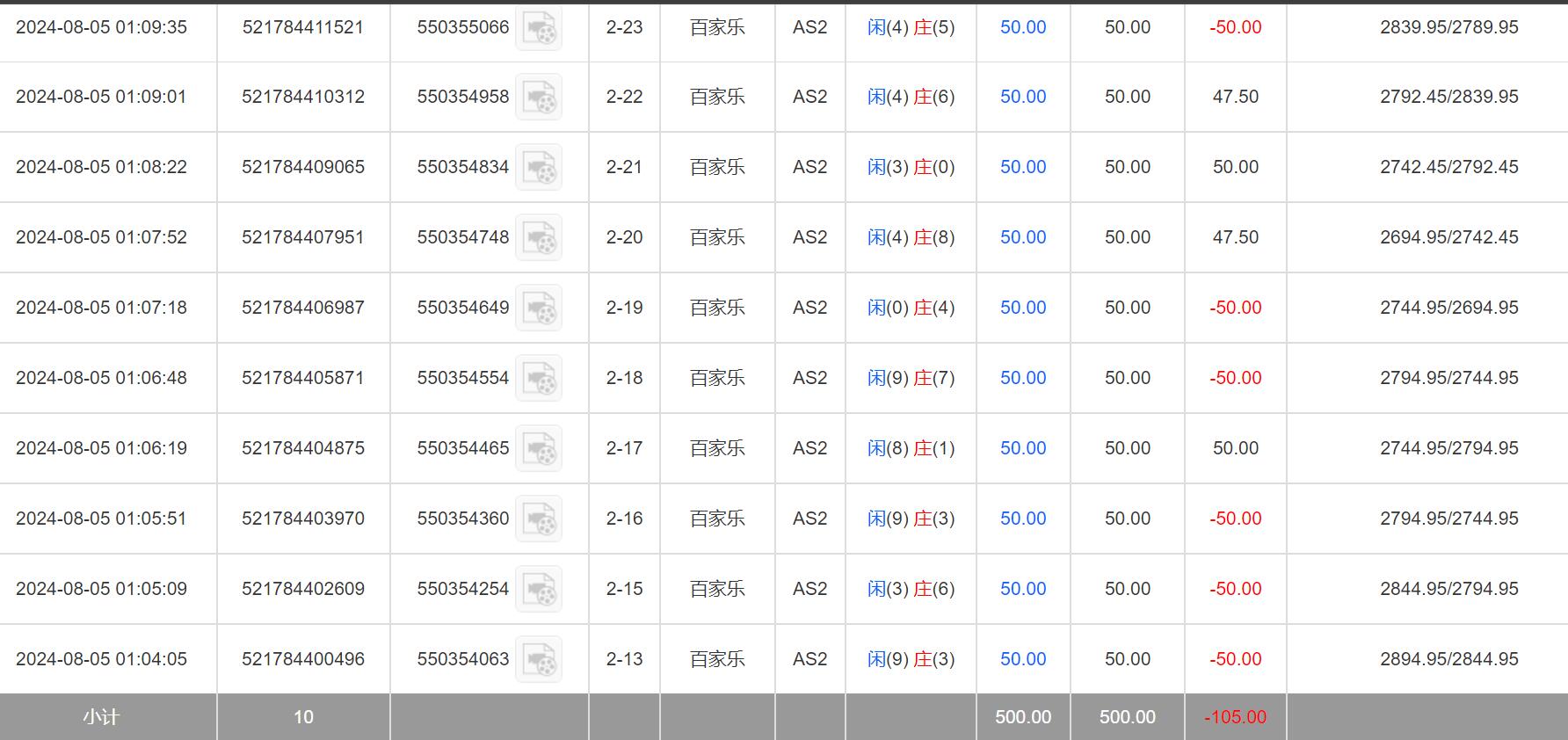Screen dimensions: 1568x740
Task: Click the 小计 subtotal label
Action: tap(101, 717)
